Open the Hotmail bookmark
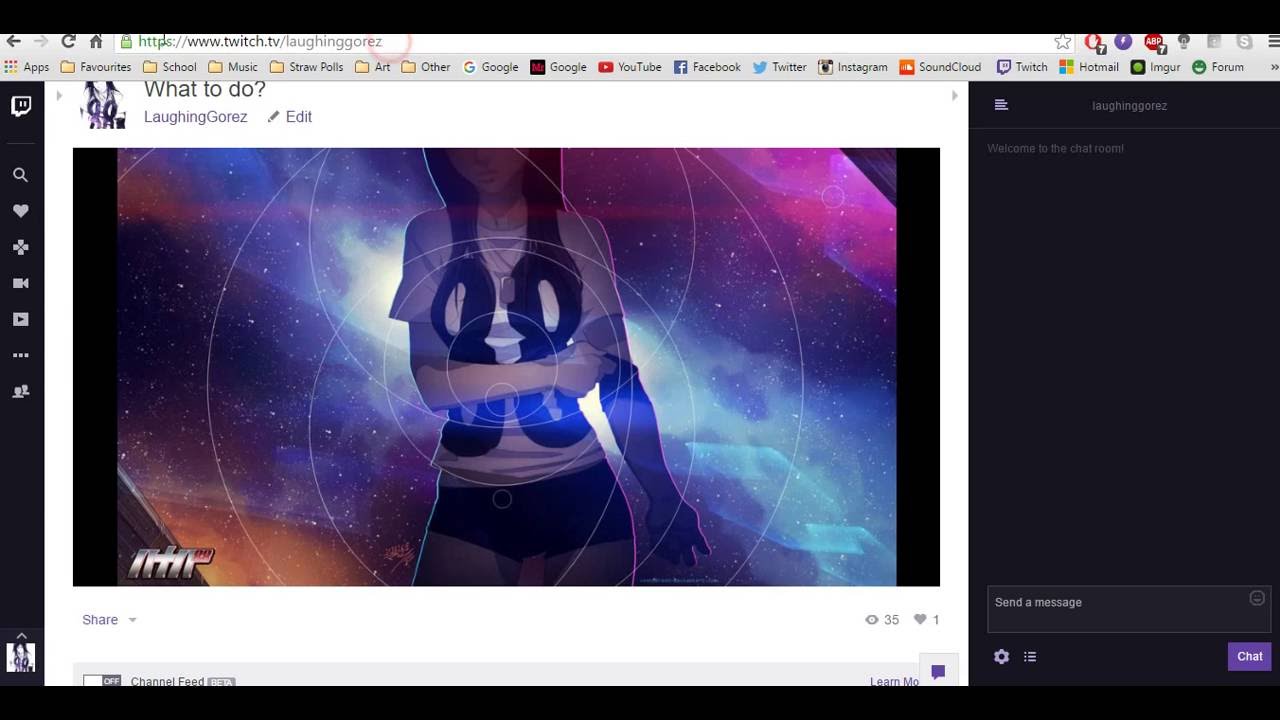1280x720 pixels. 1089,67
